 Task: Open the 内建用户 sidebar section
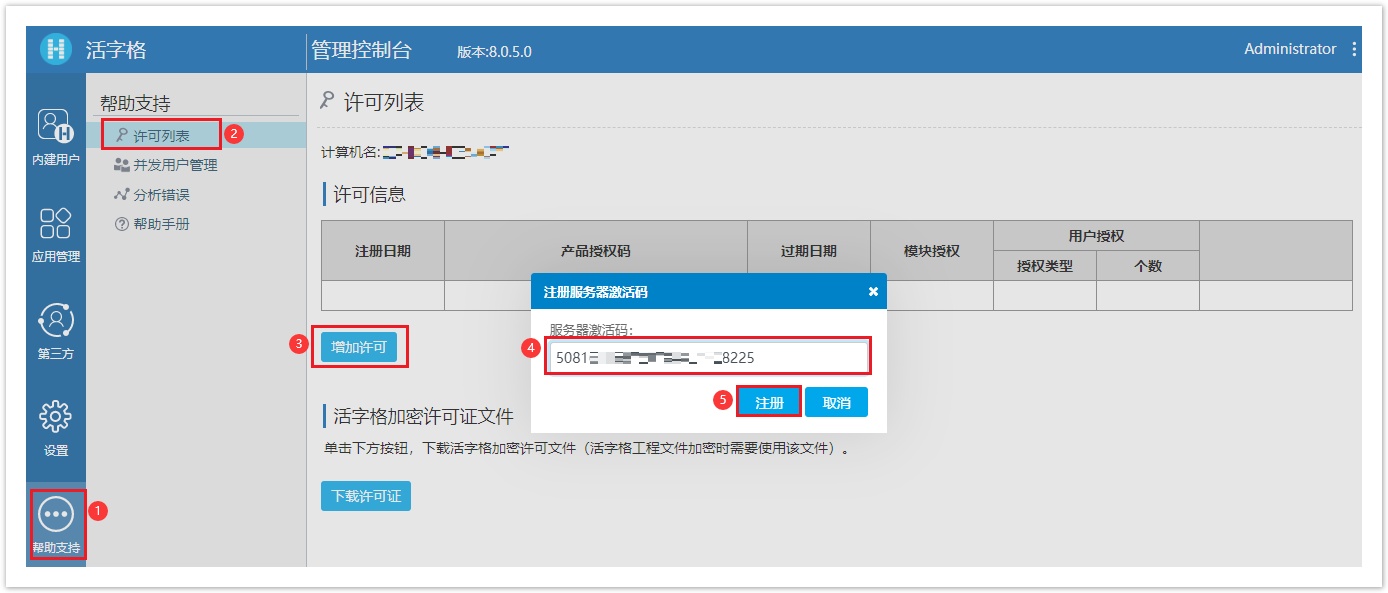[56, 136]
